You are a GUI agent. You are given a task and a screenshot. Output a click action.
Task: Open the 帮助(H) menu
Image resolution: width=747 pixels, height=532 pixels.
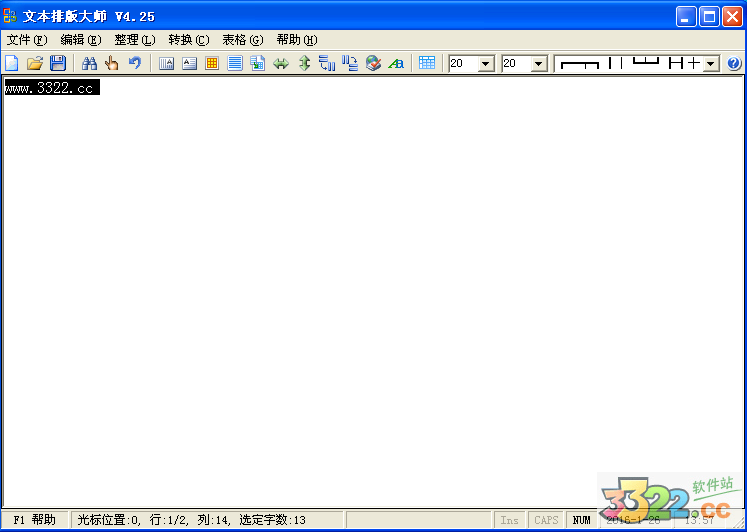[297, 40]
